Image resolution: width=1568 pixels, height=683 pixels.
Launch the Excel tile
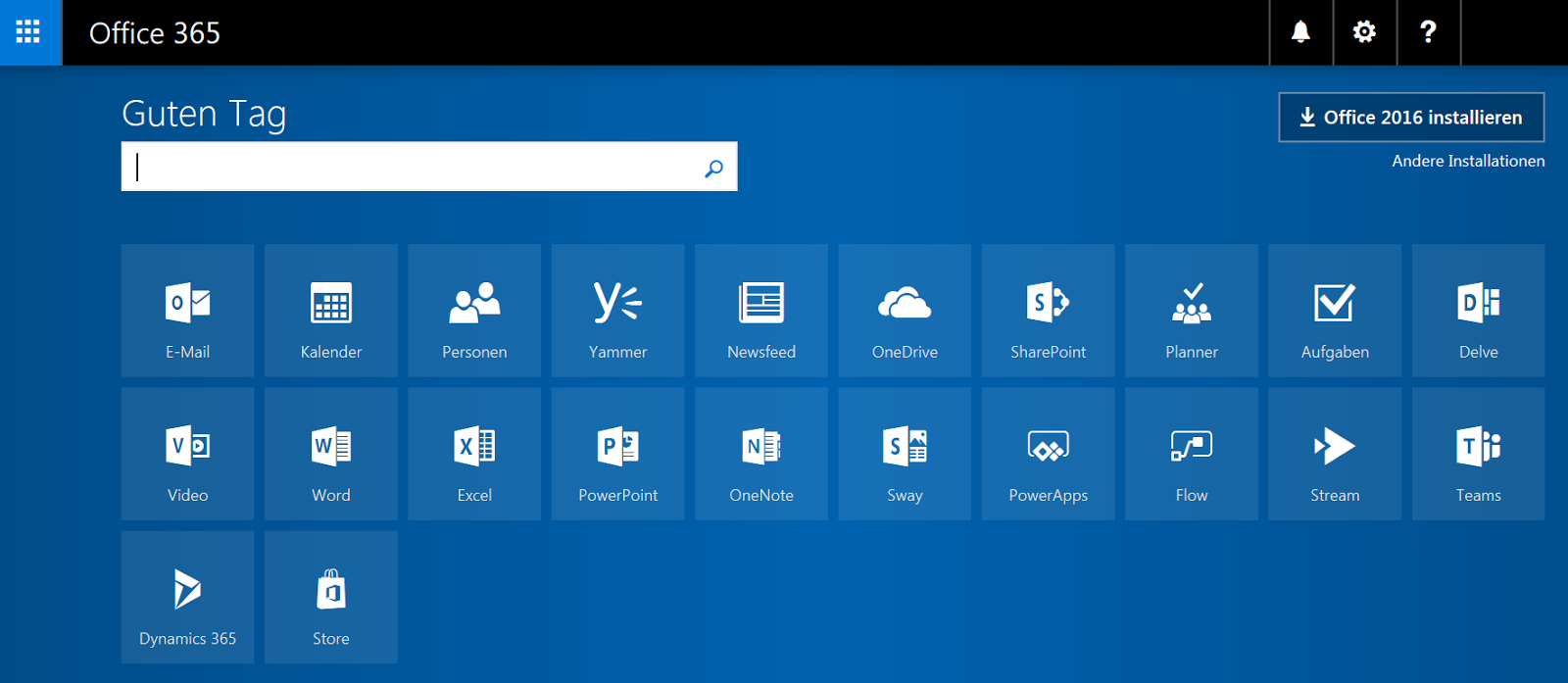click(474, 454)
